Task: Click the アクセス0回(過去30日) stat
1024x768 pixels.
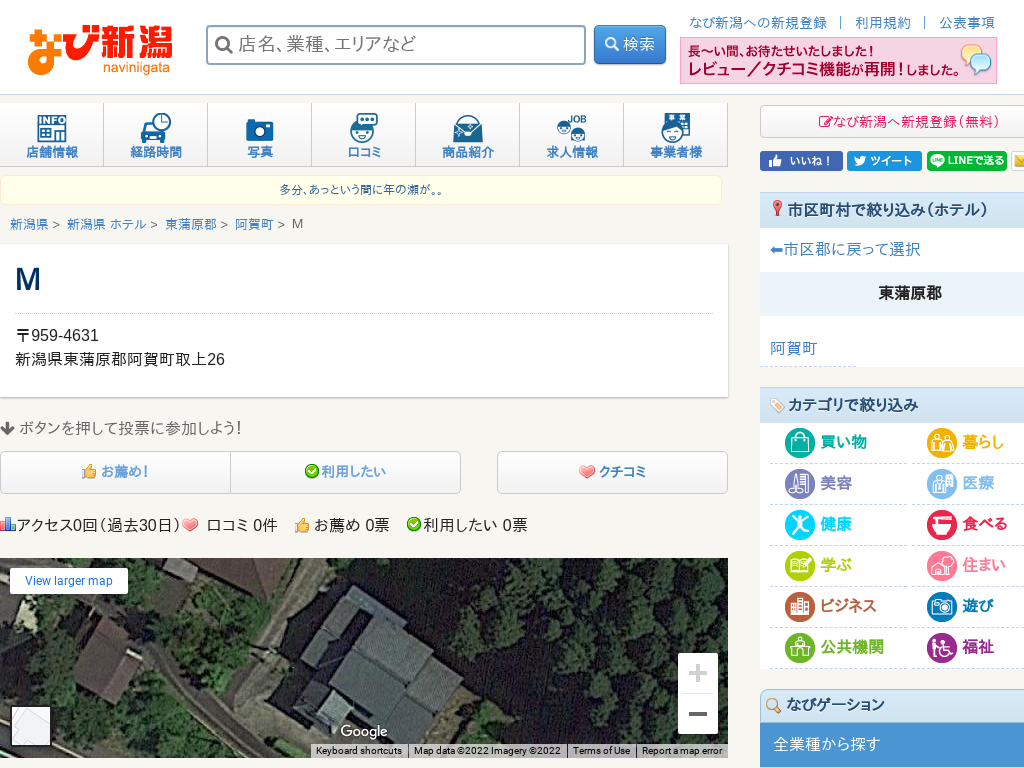Action: 90,526
